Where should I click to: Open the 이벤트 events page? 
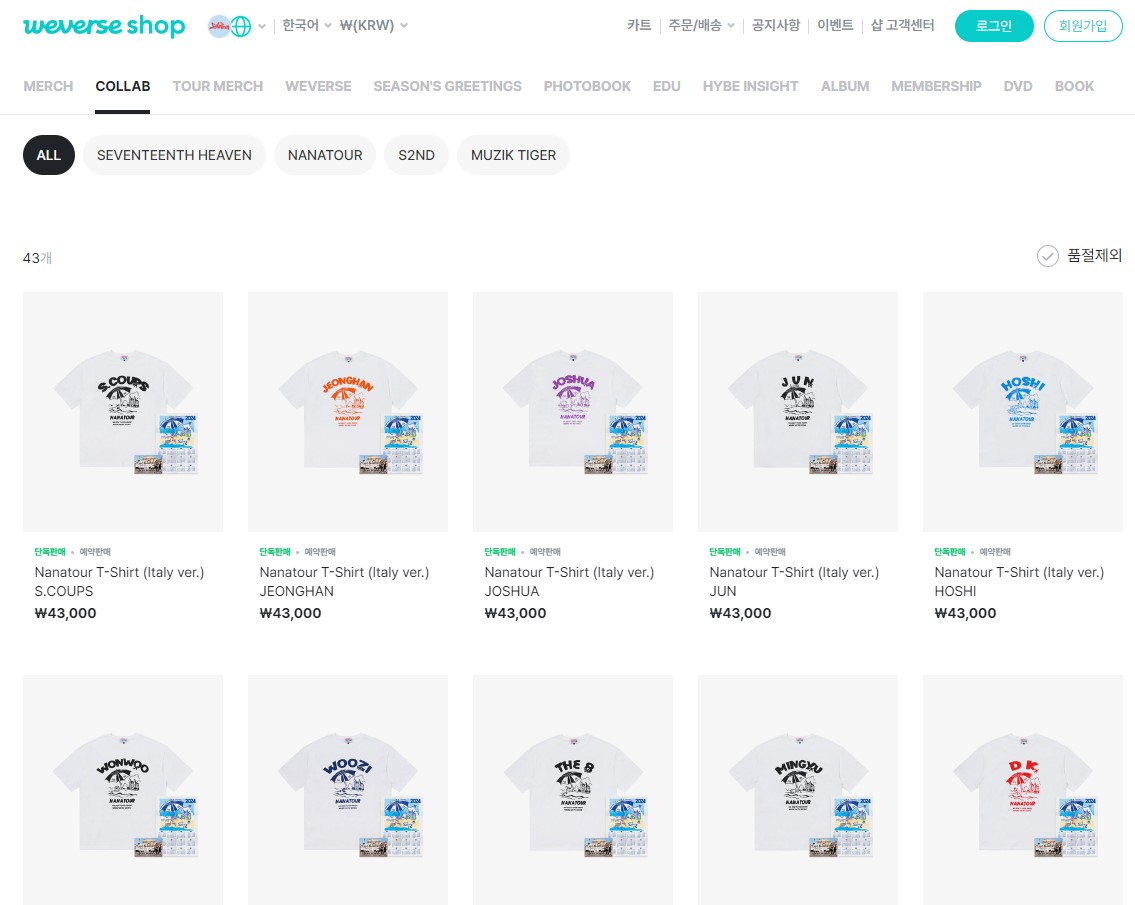tap(835, 25)
